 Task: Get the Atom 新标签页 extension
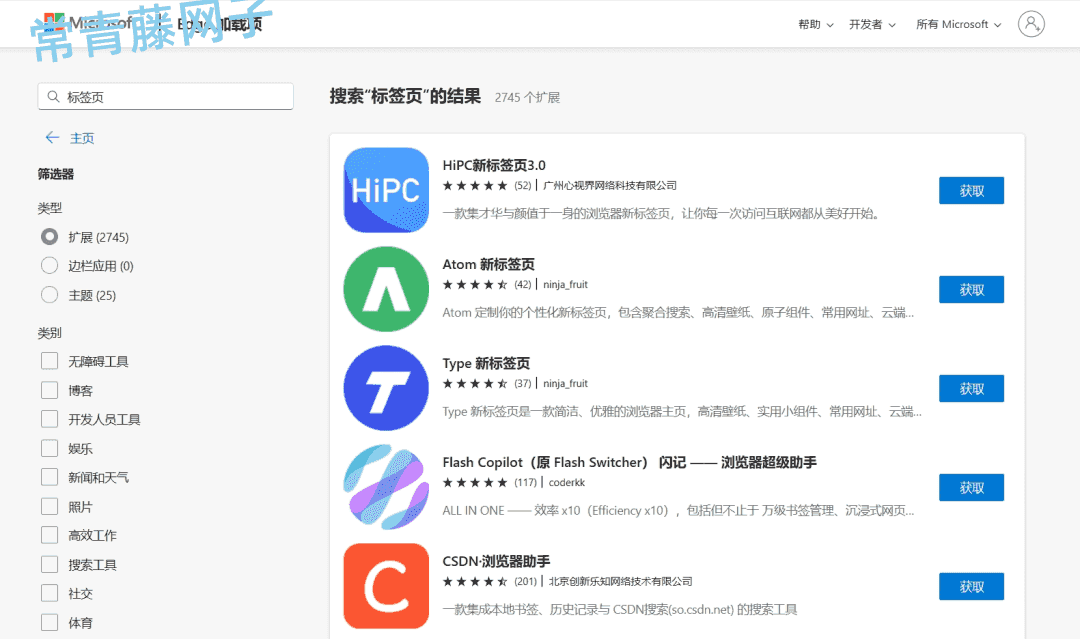click(971, 290)
